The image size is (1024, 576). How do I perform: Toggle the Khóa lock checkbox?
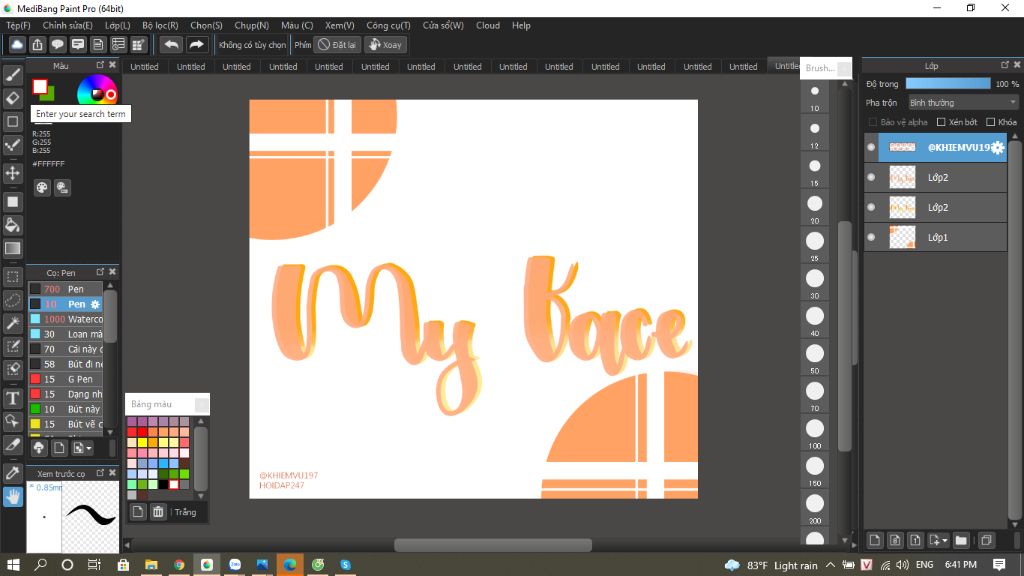(991, 122)
